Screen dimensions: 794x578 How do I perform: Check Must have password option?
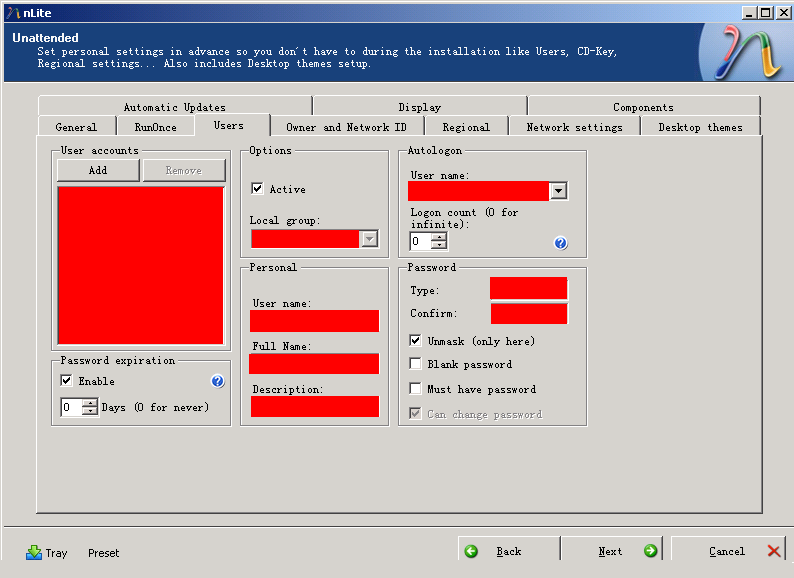[x=416, y=389]
